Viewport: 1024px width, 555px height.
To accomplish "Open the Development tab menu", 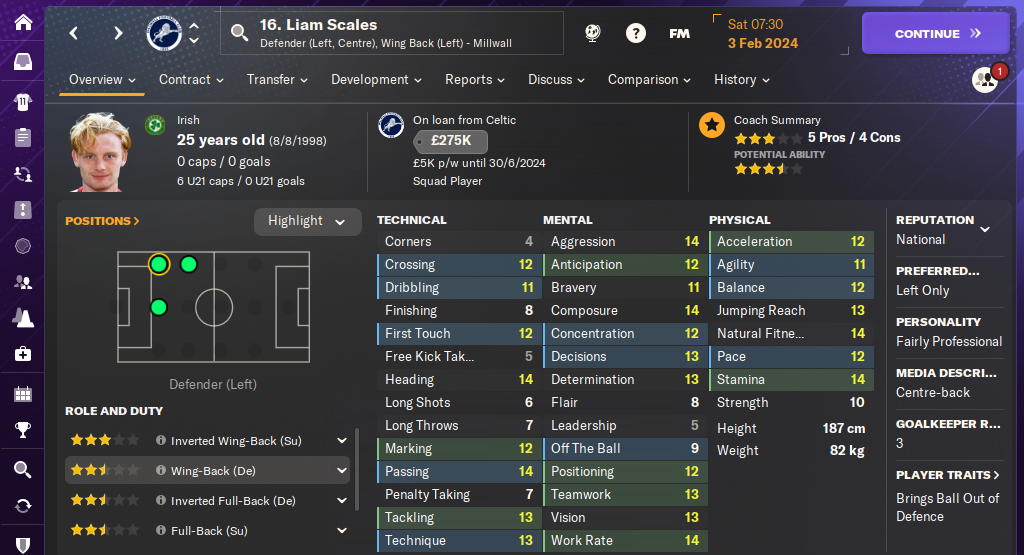I will click(x=376, y=79).
